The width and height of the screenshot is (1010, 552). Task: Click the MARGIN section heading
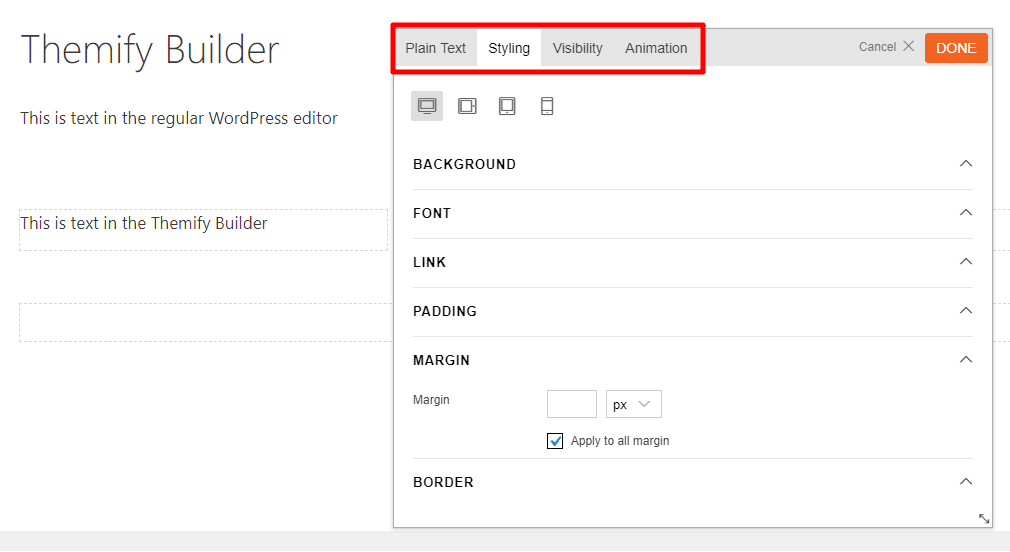pyautogui.click(x=441, y=360)
